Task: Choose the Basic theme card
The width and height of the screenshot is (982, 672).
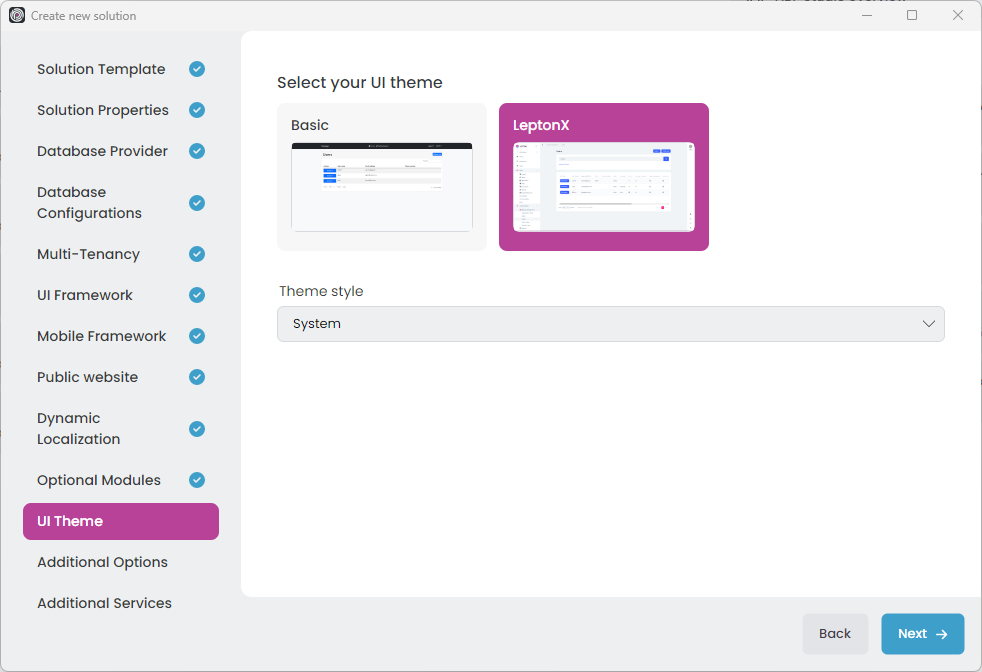Action: coord(382,177)
